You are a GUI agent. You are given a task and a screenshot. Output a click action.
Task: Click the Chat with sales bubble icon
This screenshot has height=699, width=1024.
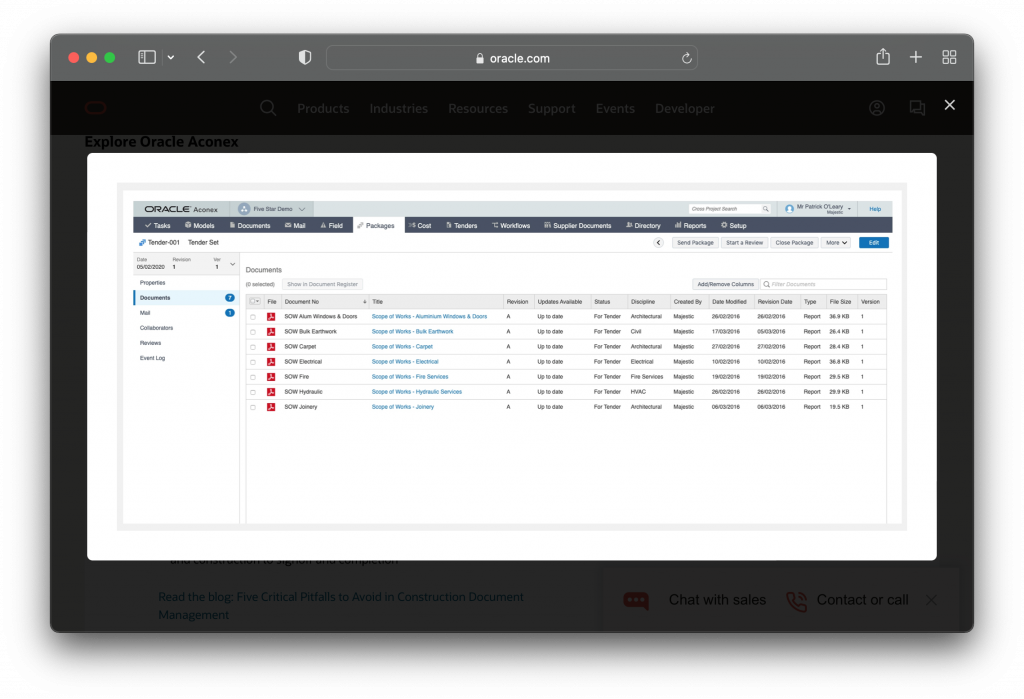tap(636, 600)
